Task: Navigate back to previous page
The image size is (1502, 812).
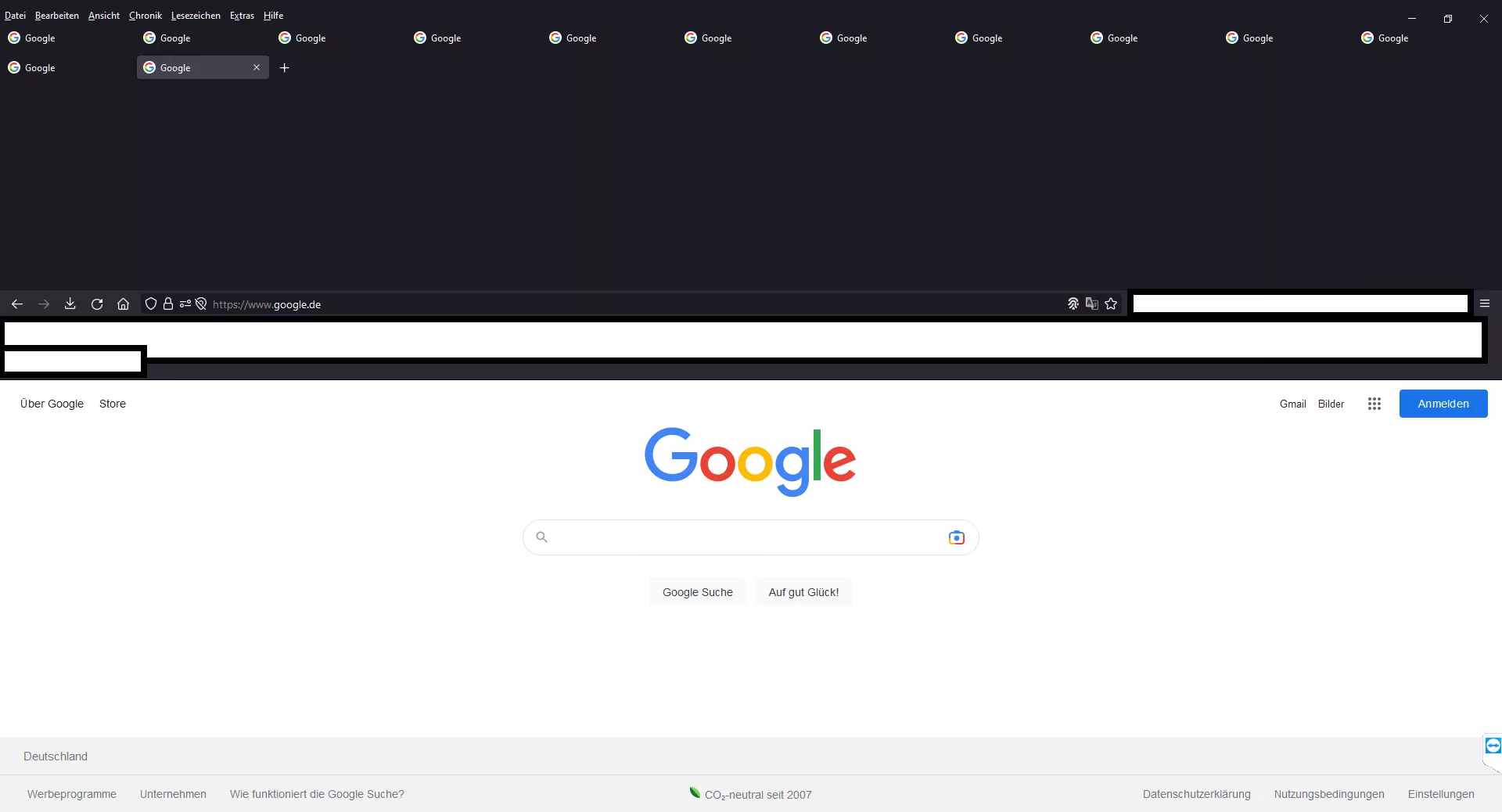Action: coord(17,304)
